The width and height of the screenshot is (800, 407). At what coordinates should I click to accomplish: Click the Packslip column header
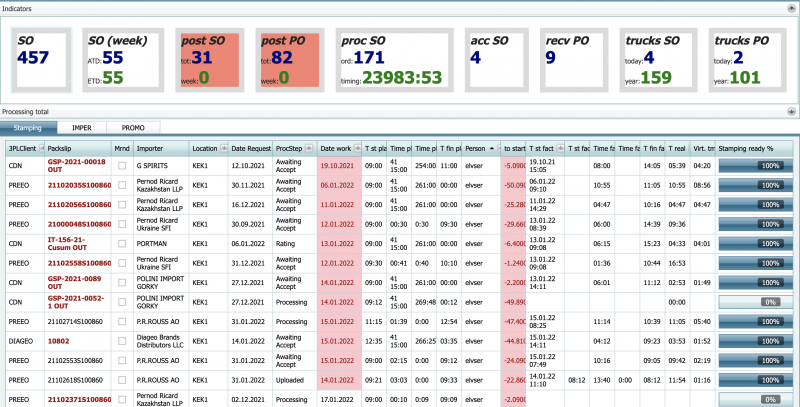(77, 148)
